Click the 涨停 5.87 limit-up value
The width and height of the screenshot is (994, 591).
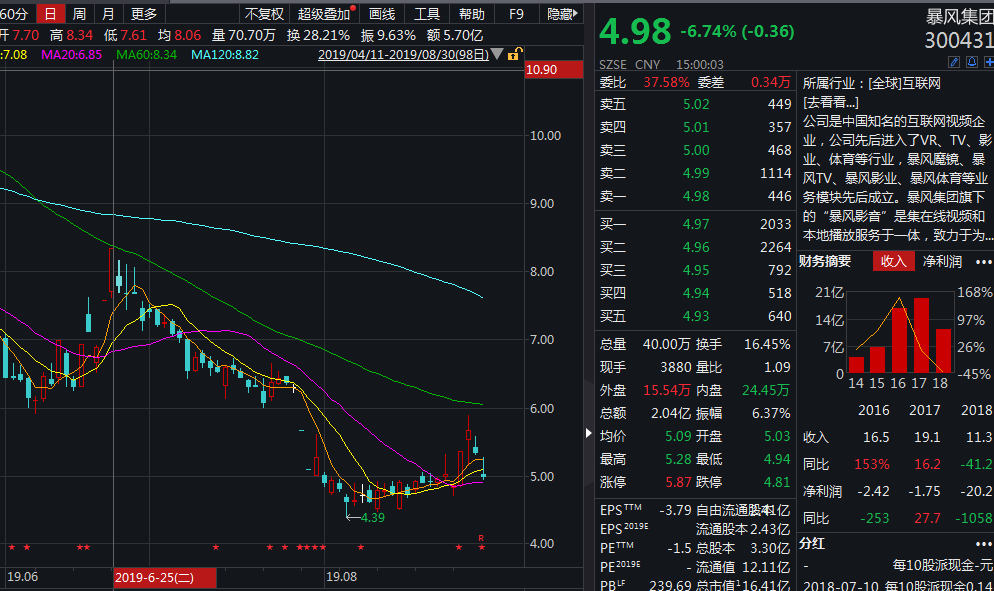678,482
